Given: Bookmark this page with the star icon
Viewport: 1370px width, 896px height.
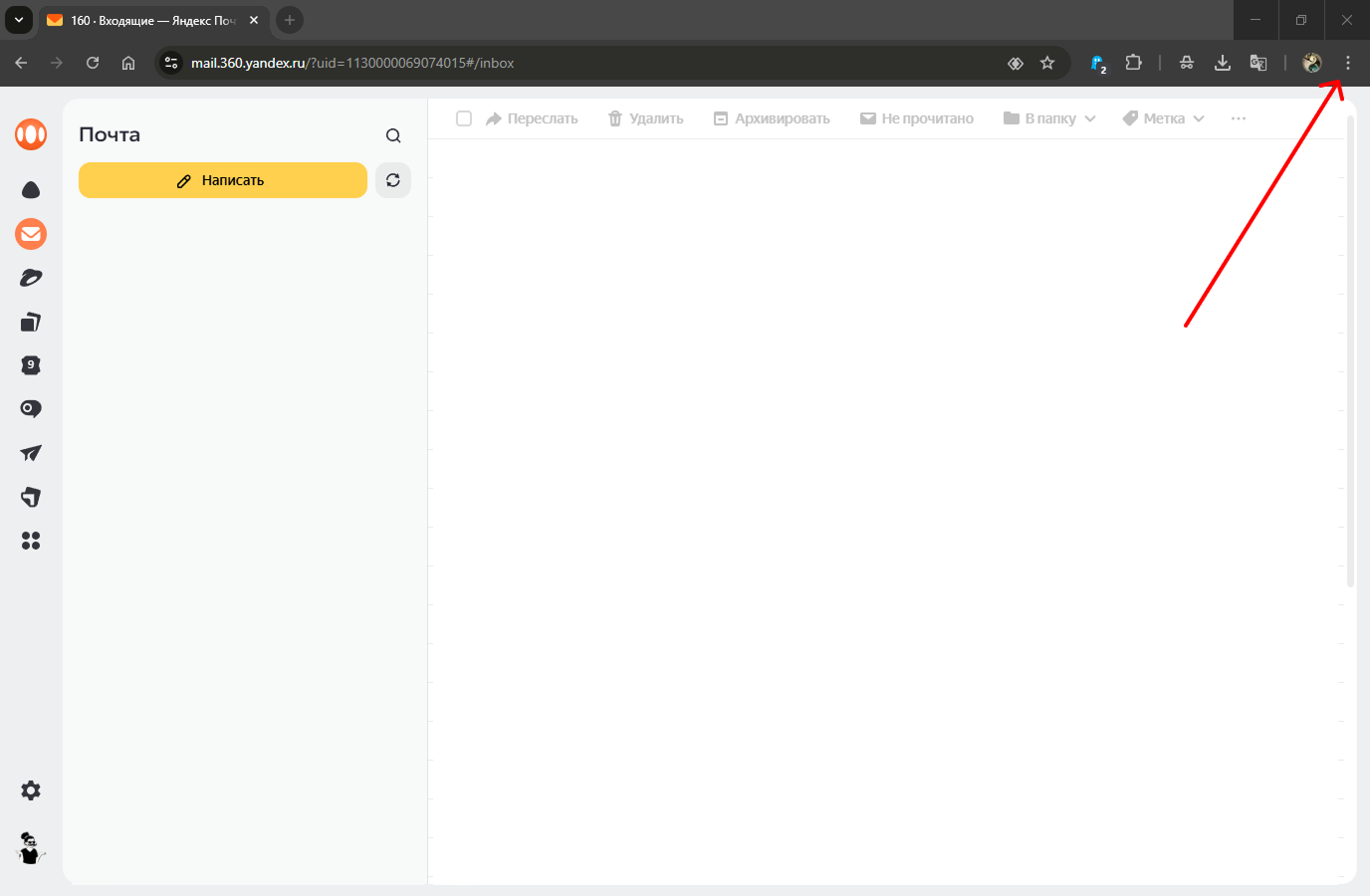Looking at the screenshot, I should pyautogui.click(x=1047, y=63).
